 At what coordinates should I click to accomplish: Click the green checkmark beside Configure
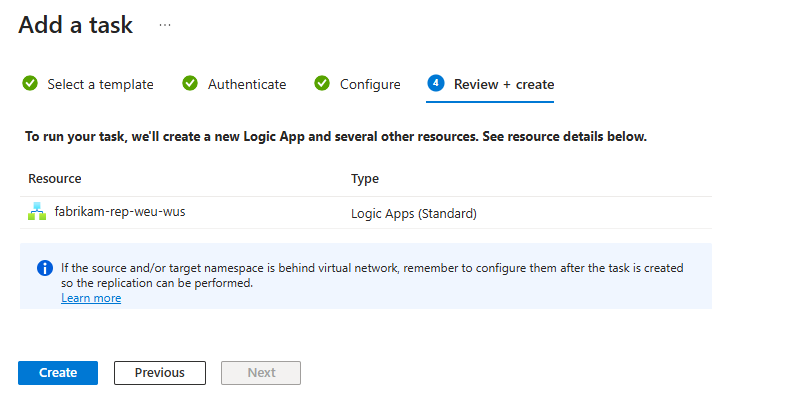click(322, 84)
